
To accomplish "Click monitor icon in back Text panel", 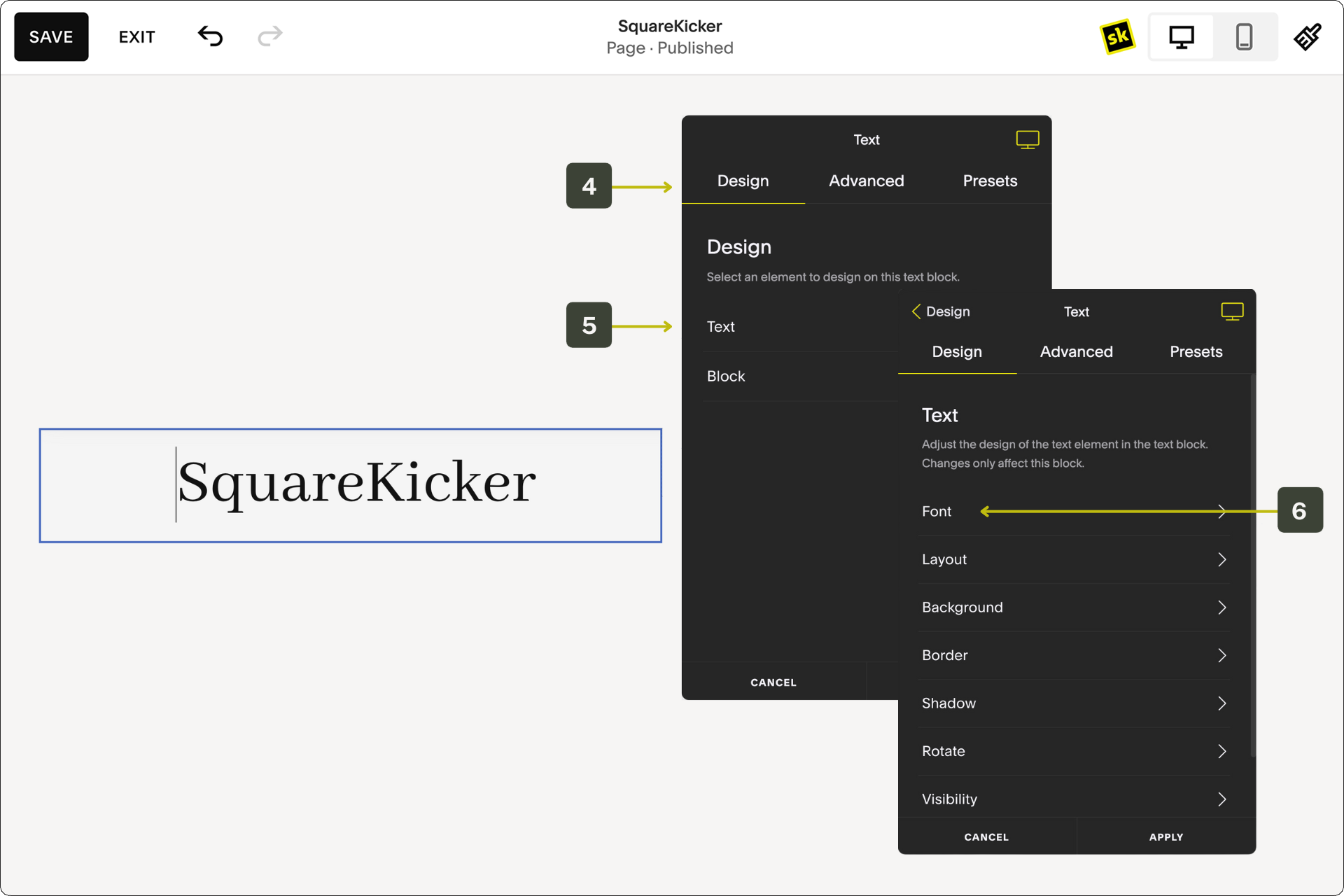I will point(1028,139).
